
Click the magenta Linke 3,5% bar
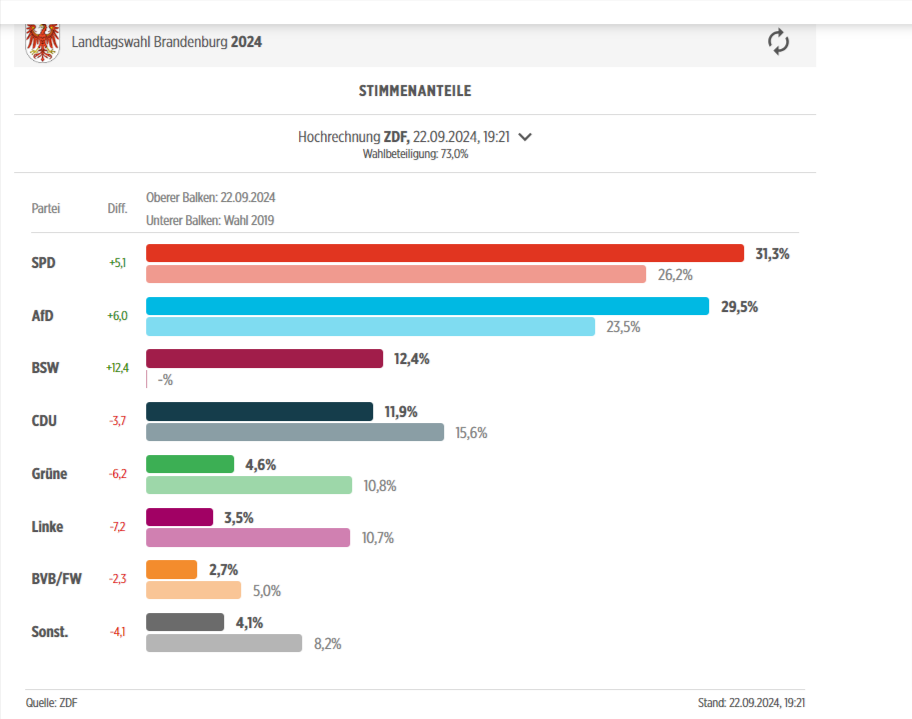179,517
